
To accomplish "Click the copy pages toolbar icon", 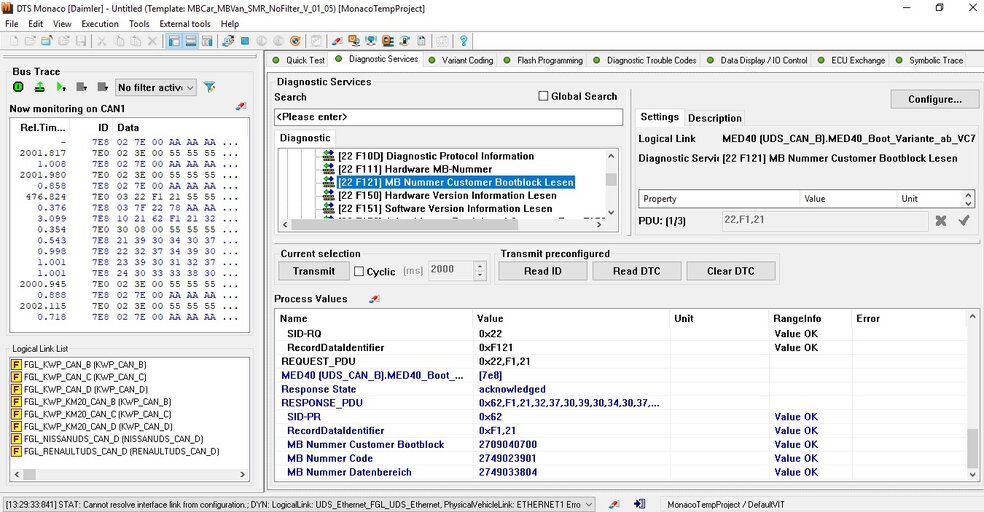I will (119, 41).
